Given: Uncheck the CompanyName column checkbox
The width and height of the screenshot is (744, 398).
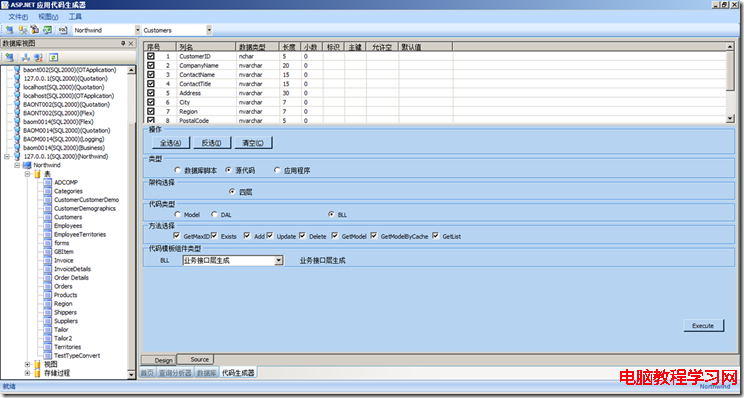Looking at the screenshot, I should pyautogui.click(x=151, y=65).
